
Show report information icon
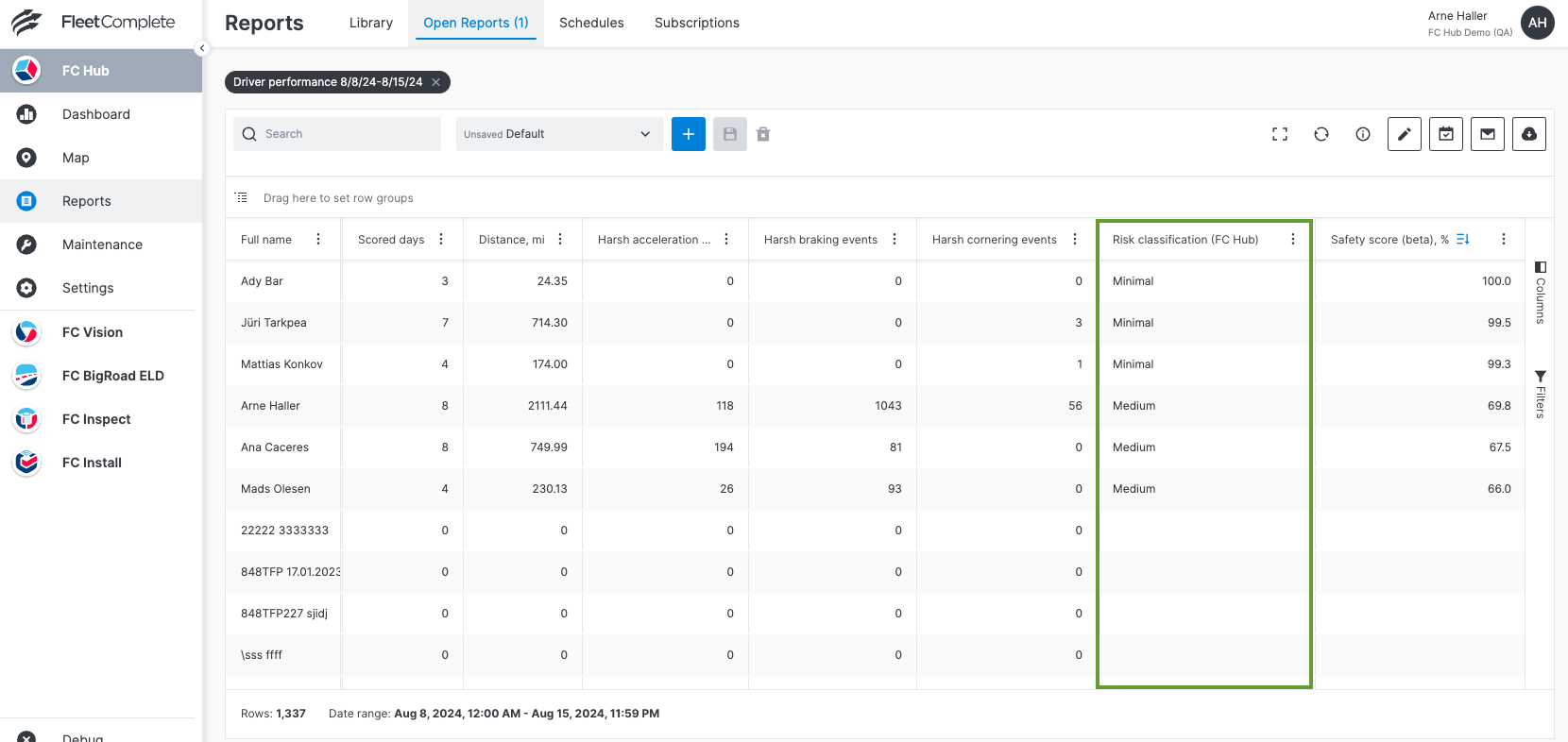click(x=1363, y=134)
